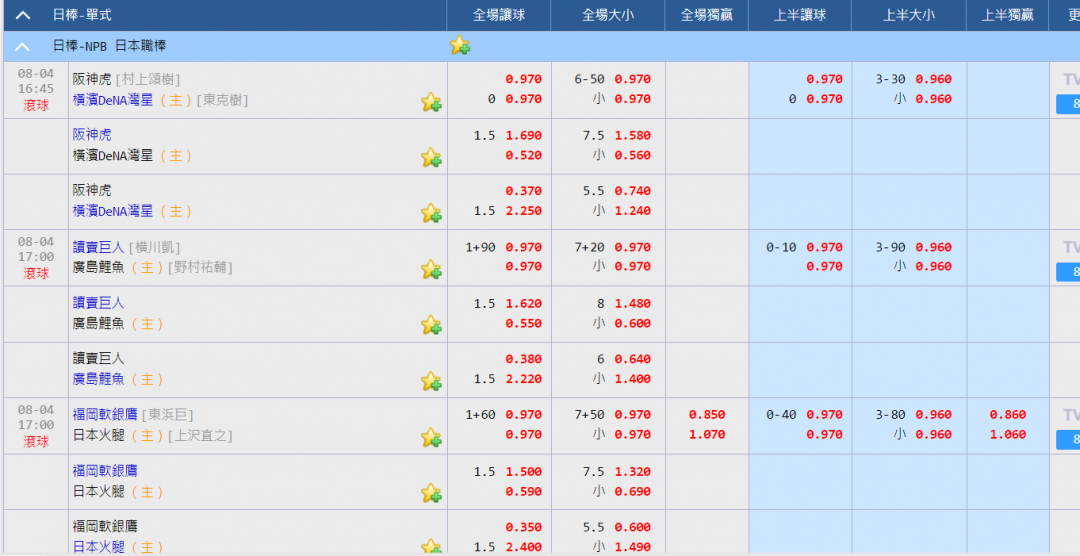Bet 0.600 under odds in 讀賣巨人 8 row
Viewport: 1080px width, 556px height.
(x=633, y=323)
